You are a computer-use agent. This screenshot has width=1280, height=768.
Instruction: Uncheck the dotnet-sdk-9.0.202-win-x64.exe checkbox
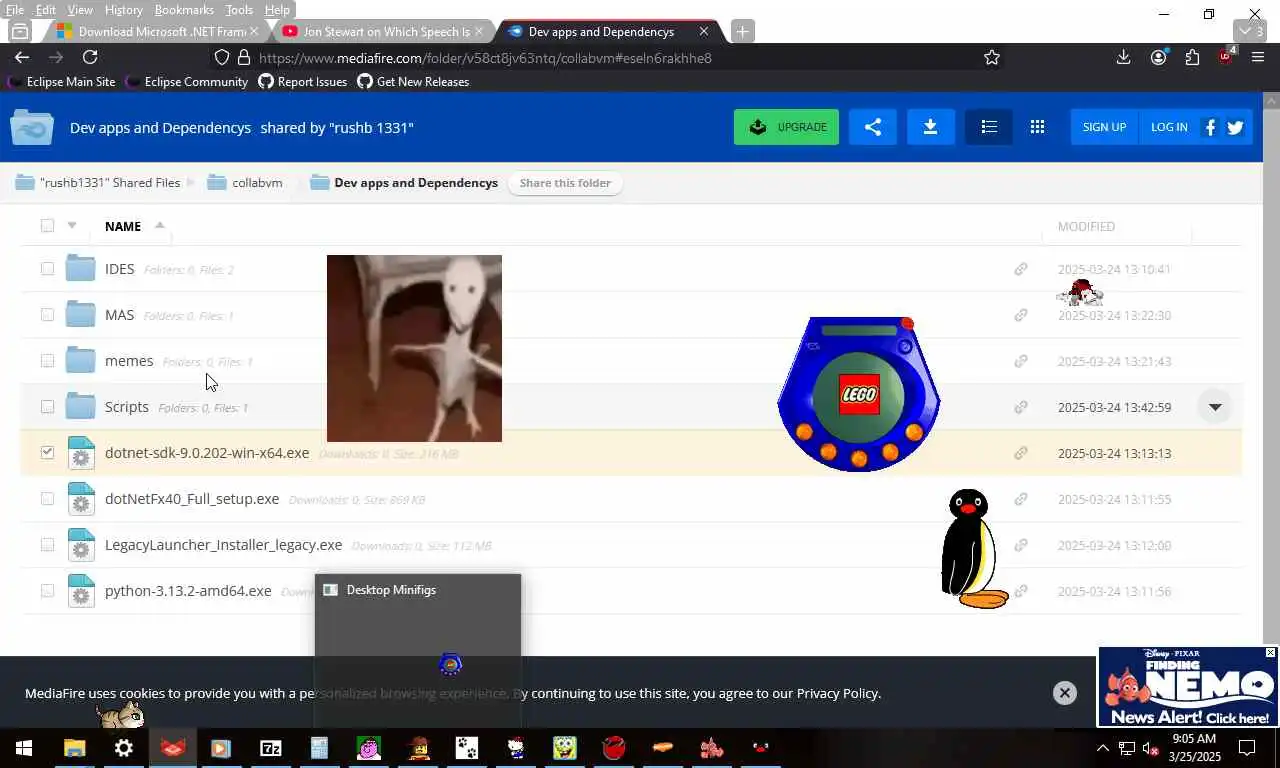click(x=47, y=453)
